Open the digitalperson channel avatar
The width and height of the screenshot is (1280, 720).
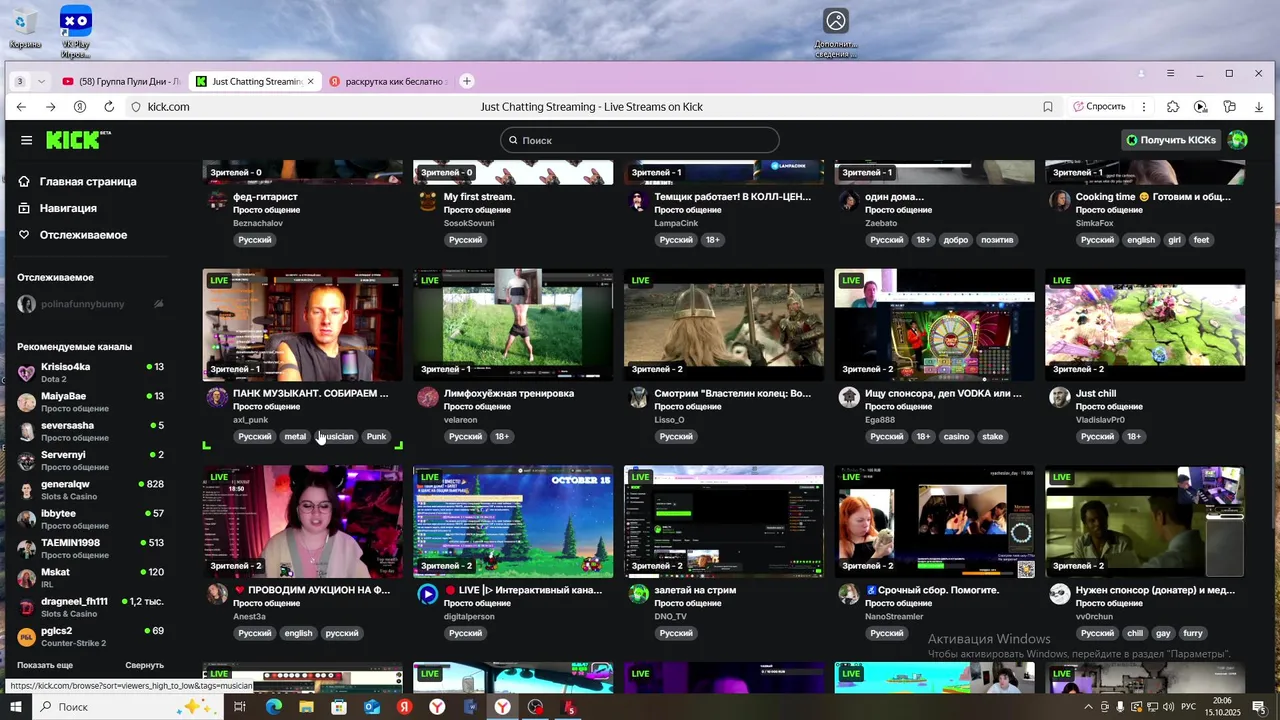coord(428,594)
